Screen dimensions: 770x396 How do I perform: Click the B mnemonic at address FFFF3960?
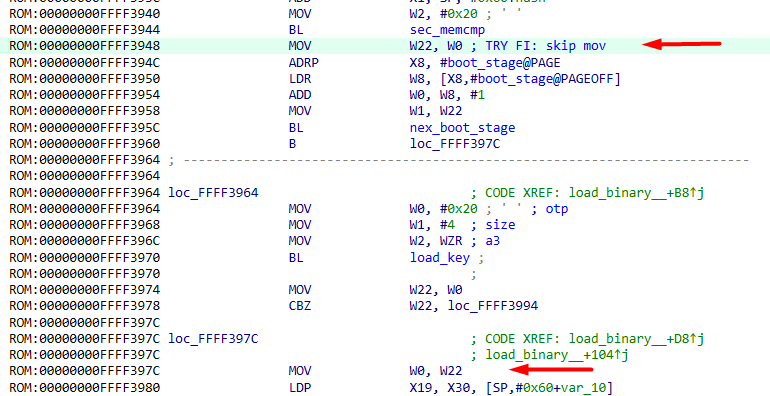click(x=292, y=144)
